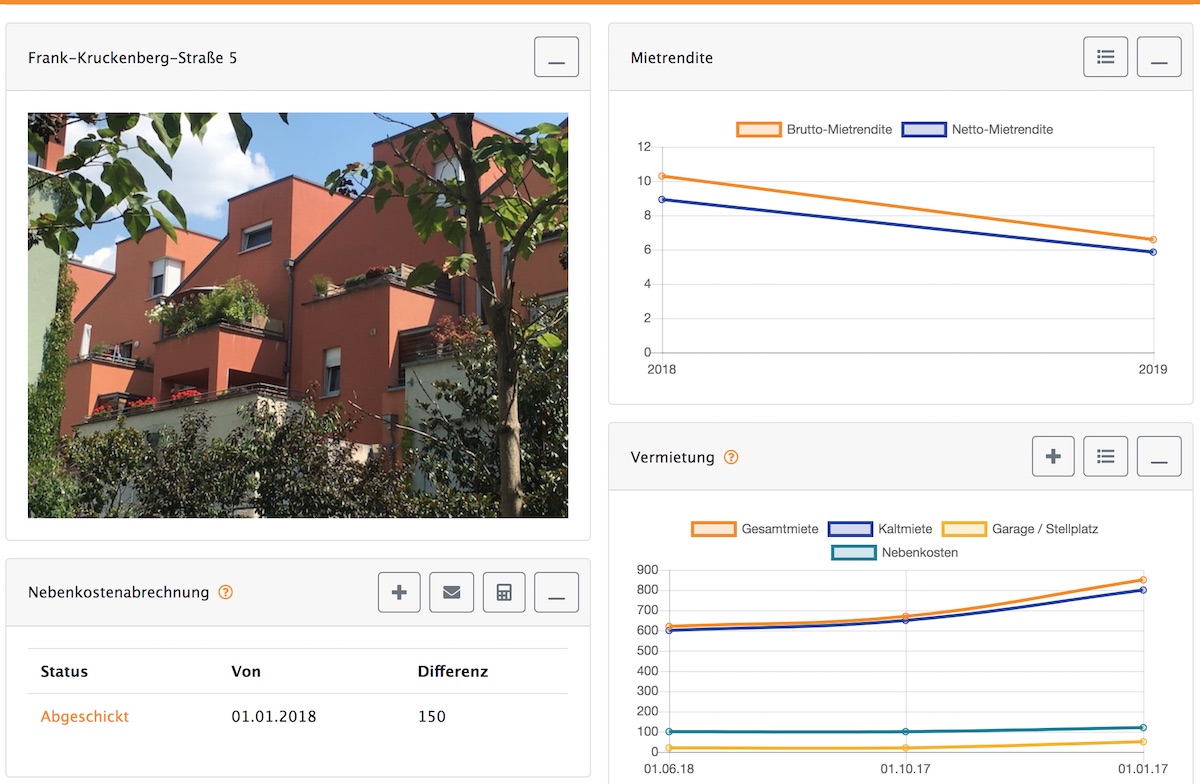Click Brutto-Mietrendite data point at 2019
Image resolution: width=1200 pixels, height=784 pixels.
(1153, 240)
